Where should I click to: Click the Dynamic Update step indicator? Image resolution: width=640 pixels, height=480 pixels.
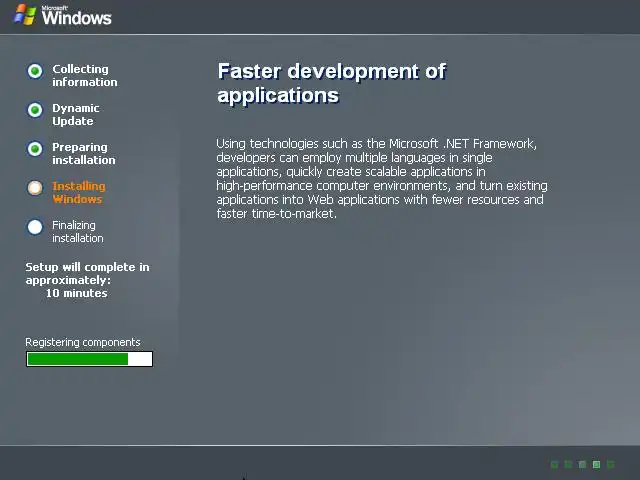pyautogui.click(x=35, y=110)
